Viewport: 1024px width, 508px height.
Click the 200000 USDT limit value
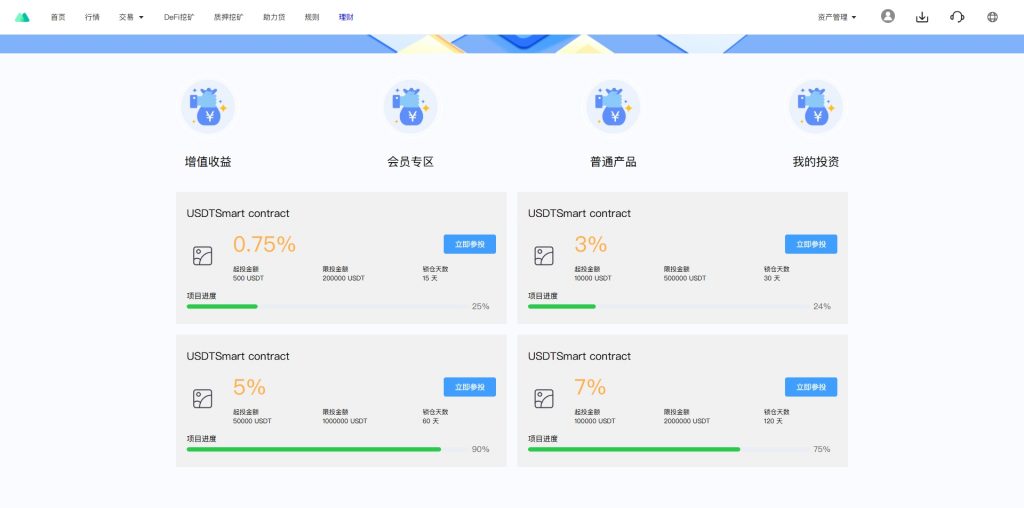tap(344, 278)
